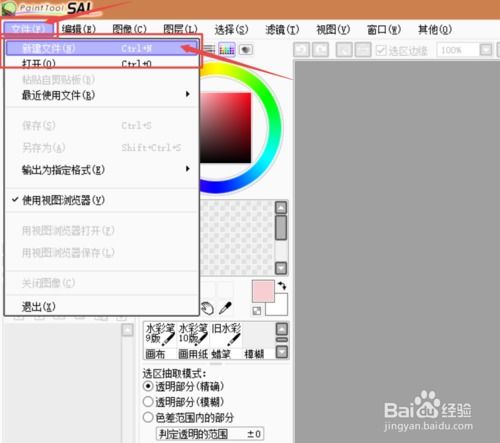This screenshot has height=443, width=500.
Task: Click tool tray scroll up arrow
Action: 282,329
